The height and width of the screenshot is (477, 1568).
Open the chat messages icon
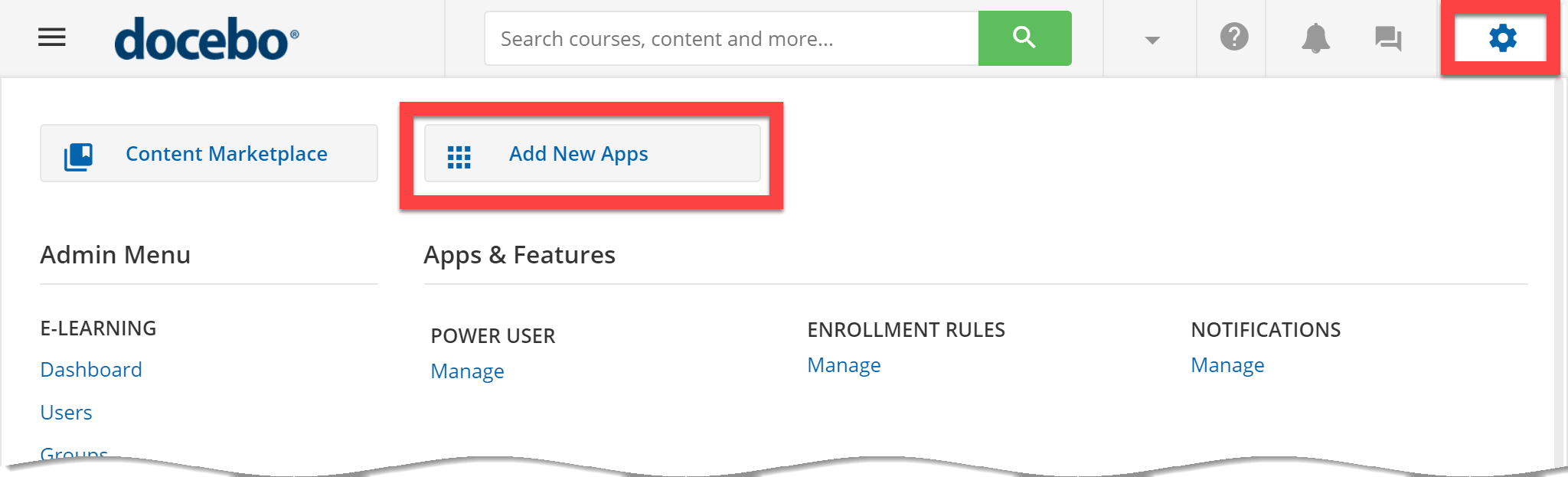(1388, 38)
